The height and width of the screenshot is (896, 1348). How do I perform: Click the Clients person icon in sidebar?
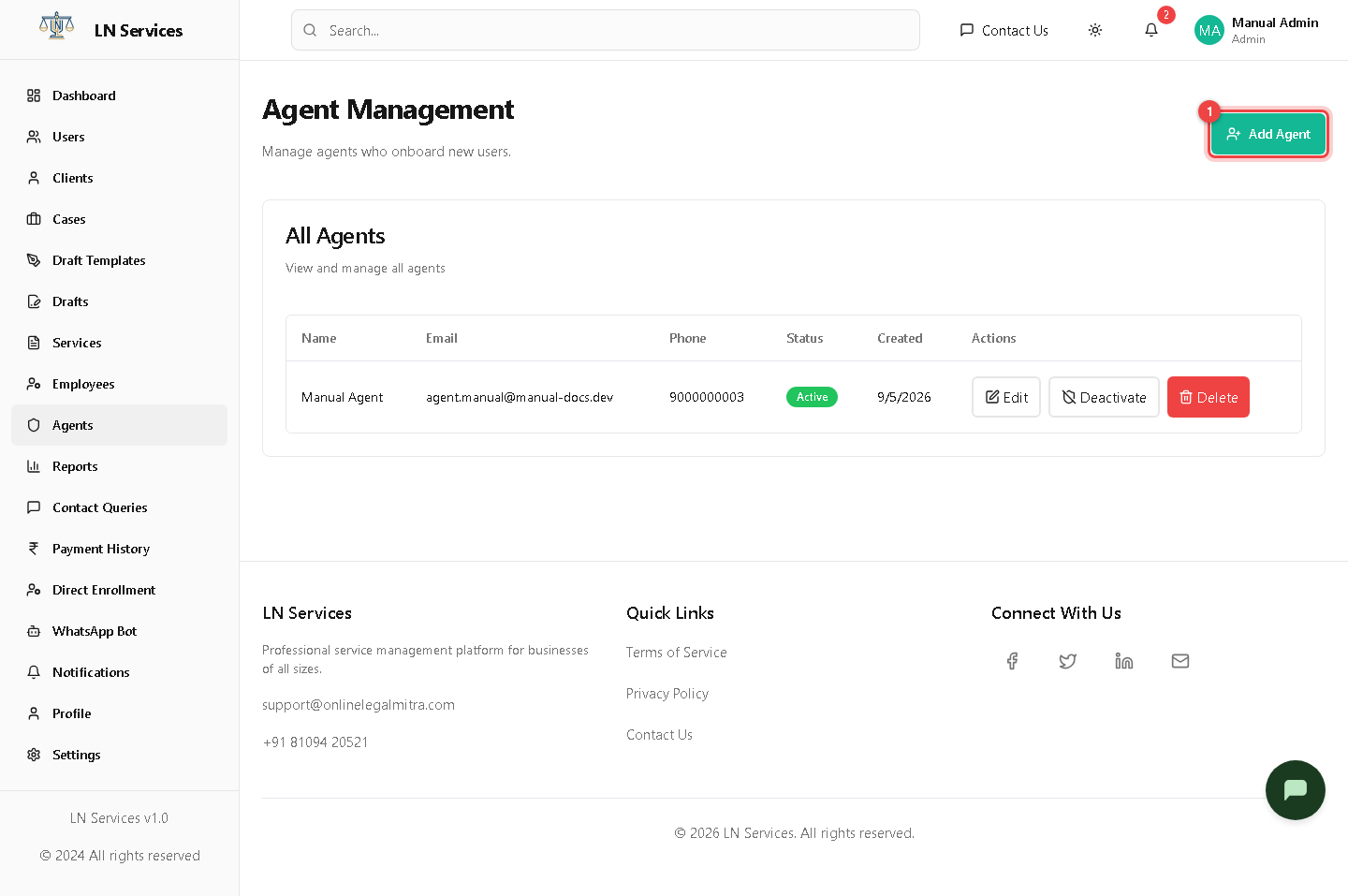click(34, 178)
